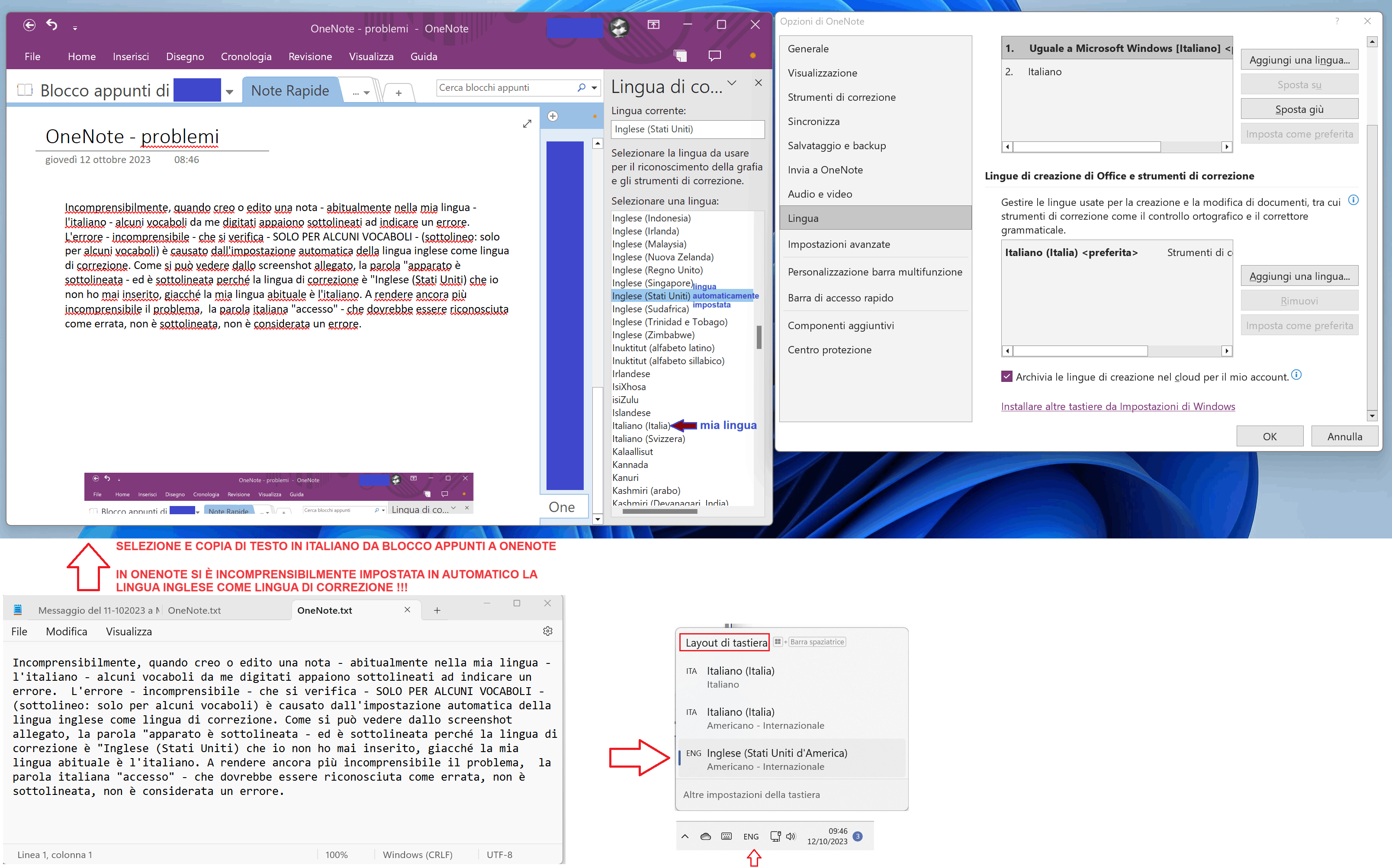This screenshot has width=1392, height=868.
Task: Add a new page with the plus circle icon
Action: tap(553, 116)
